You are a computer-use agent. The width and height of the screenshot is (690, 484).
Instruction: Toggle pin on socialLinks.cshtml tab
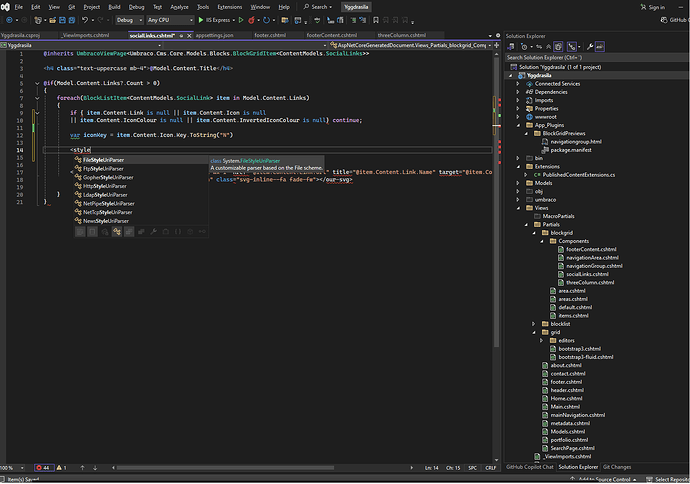pos(181,36)
